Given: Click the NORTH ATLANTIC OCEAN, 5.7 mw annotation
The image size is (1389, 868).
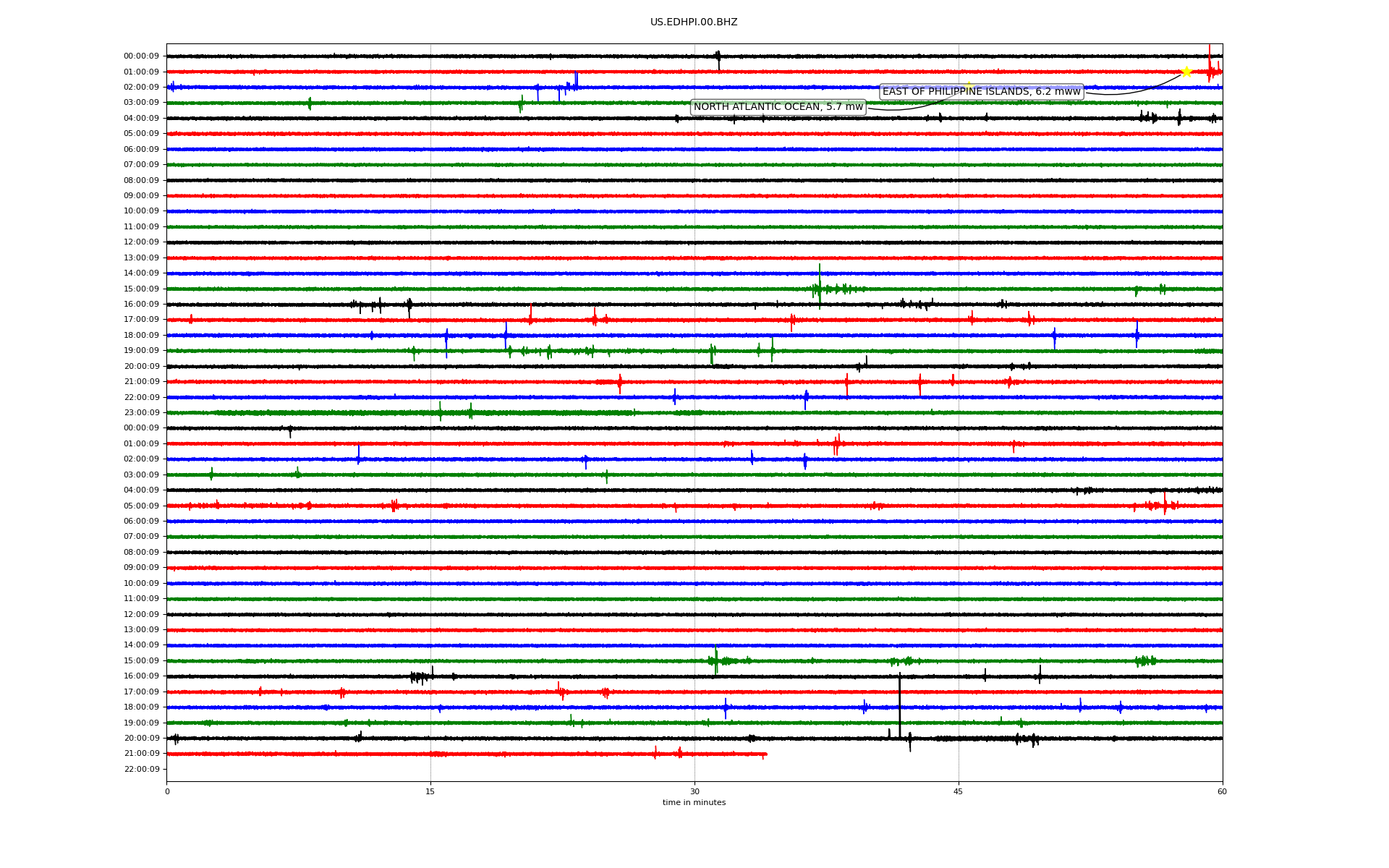Looking at the screenshot, I should (778, 107).
